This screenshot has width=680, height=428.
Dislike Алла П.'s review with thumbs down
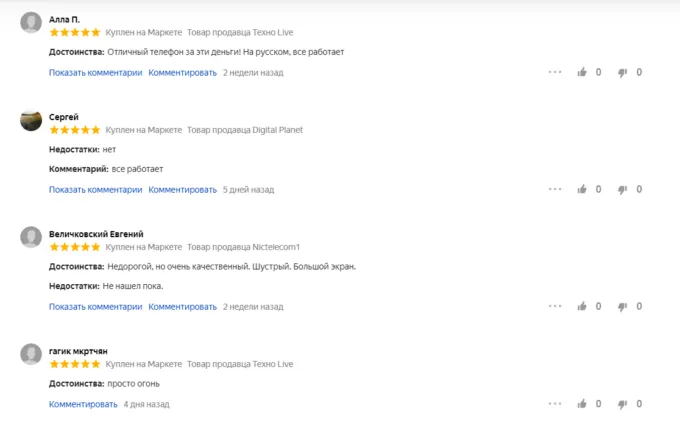point(622,72)
